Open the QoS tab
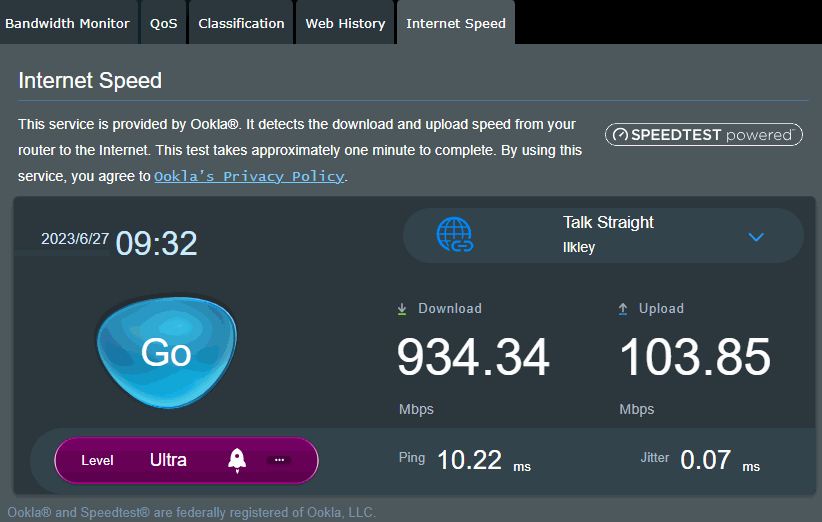The height and width of the screenshot is (522, 822). click(164, 23)
